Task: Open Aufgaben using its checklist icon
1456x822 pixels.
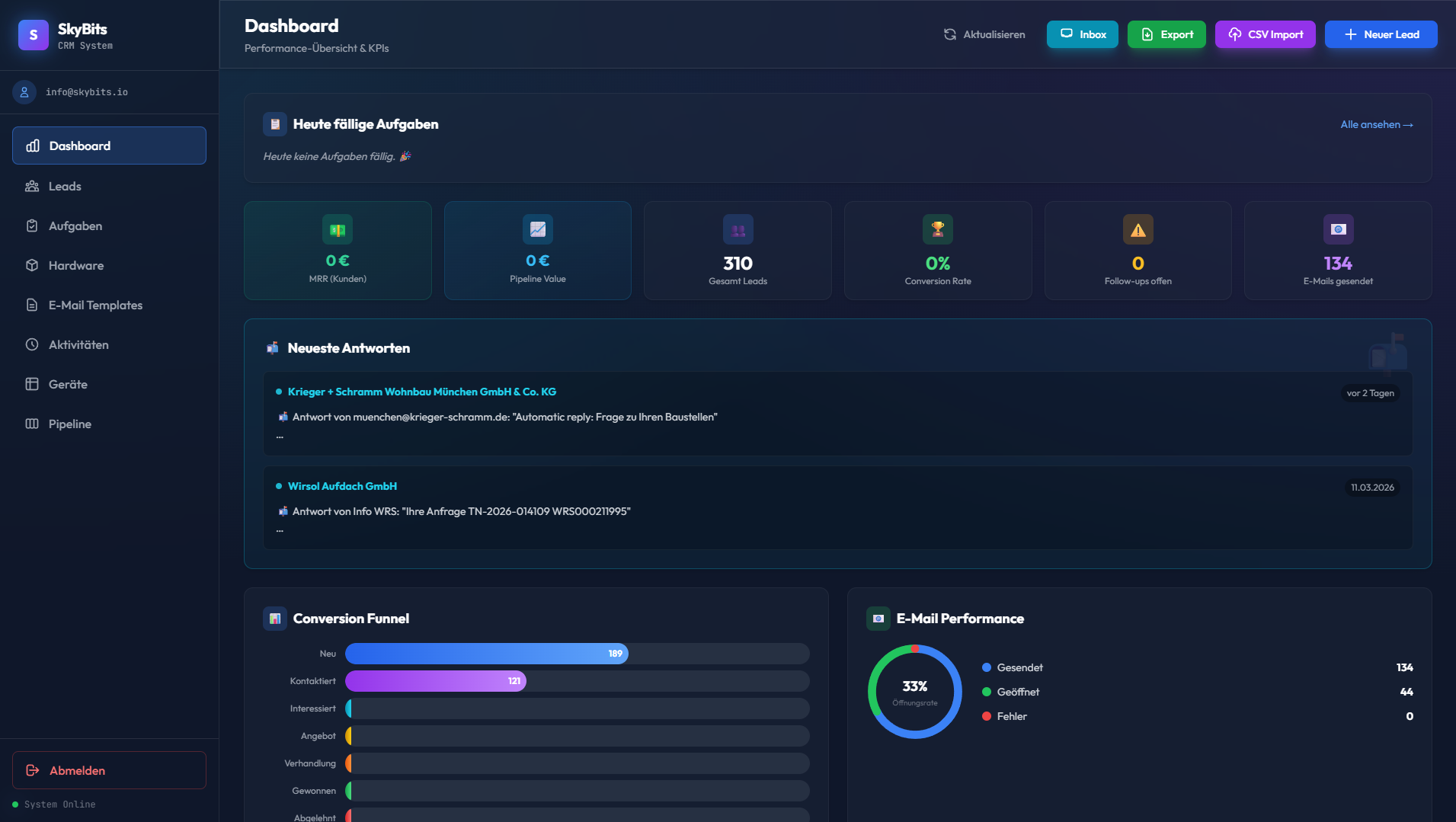Action: 31,225
